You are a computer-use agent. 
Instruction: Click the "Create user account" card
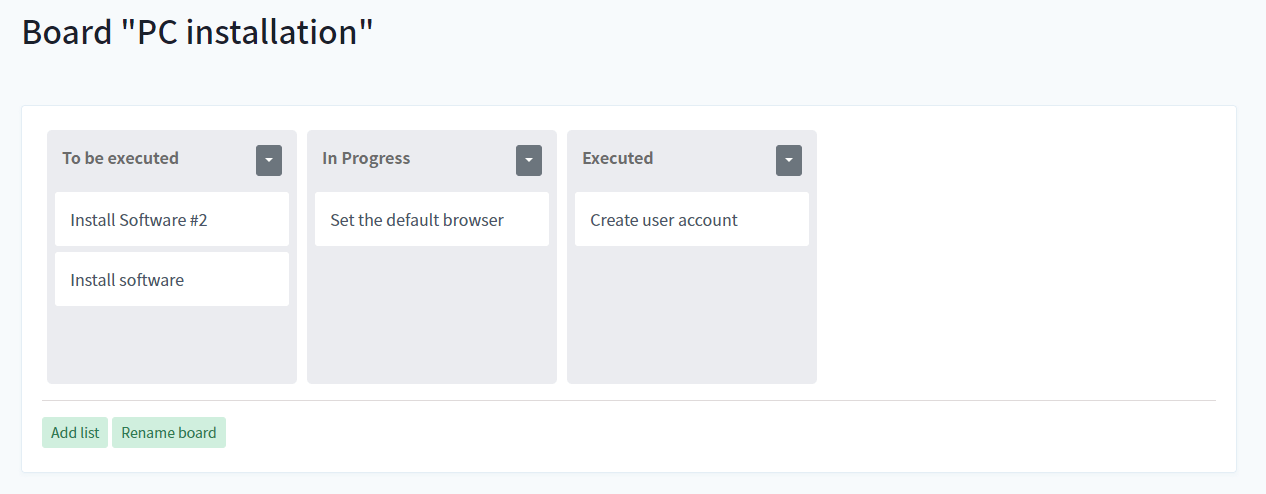tap(691, 220)
